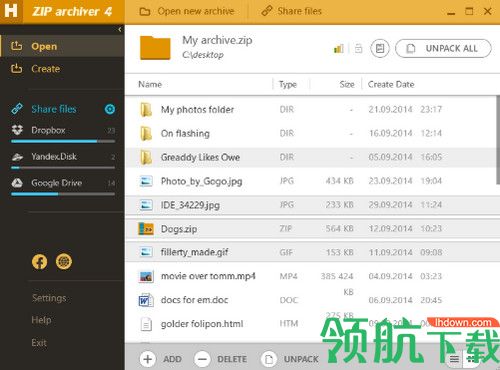500x370 pixels.
Task: Click the ZIP type cell
Action: tap(286, 229)
